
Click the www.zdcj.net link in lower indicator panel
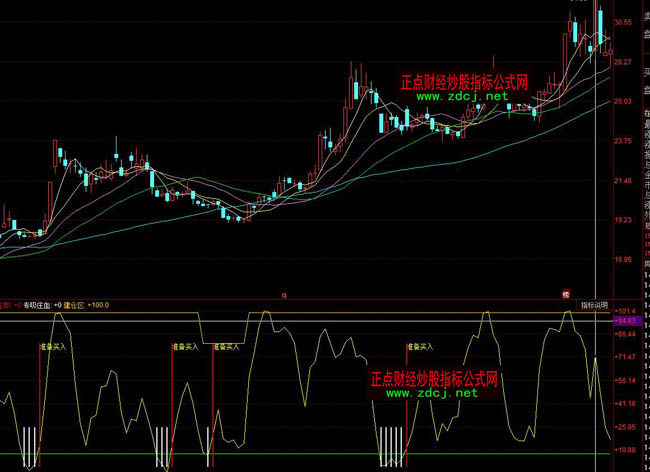tap(432, 393)
